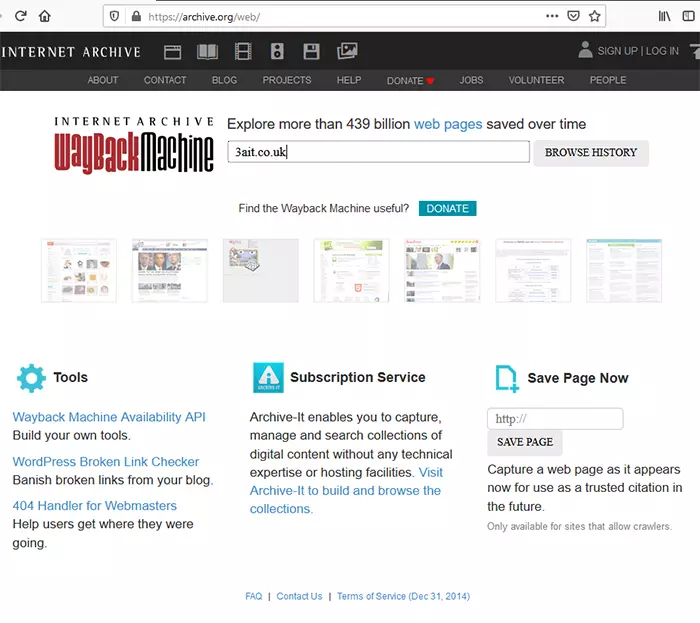Click the teal DONATE button
The image size is (700, 623).
click(447, 208)
